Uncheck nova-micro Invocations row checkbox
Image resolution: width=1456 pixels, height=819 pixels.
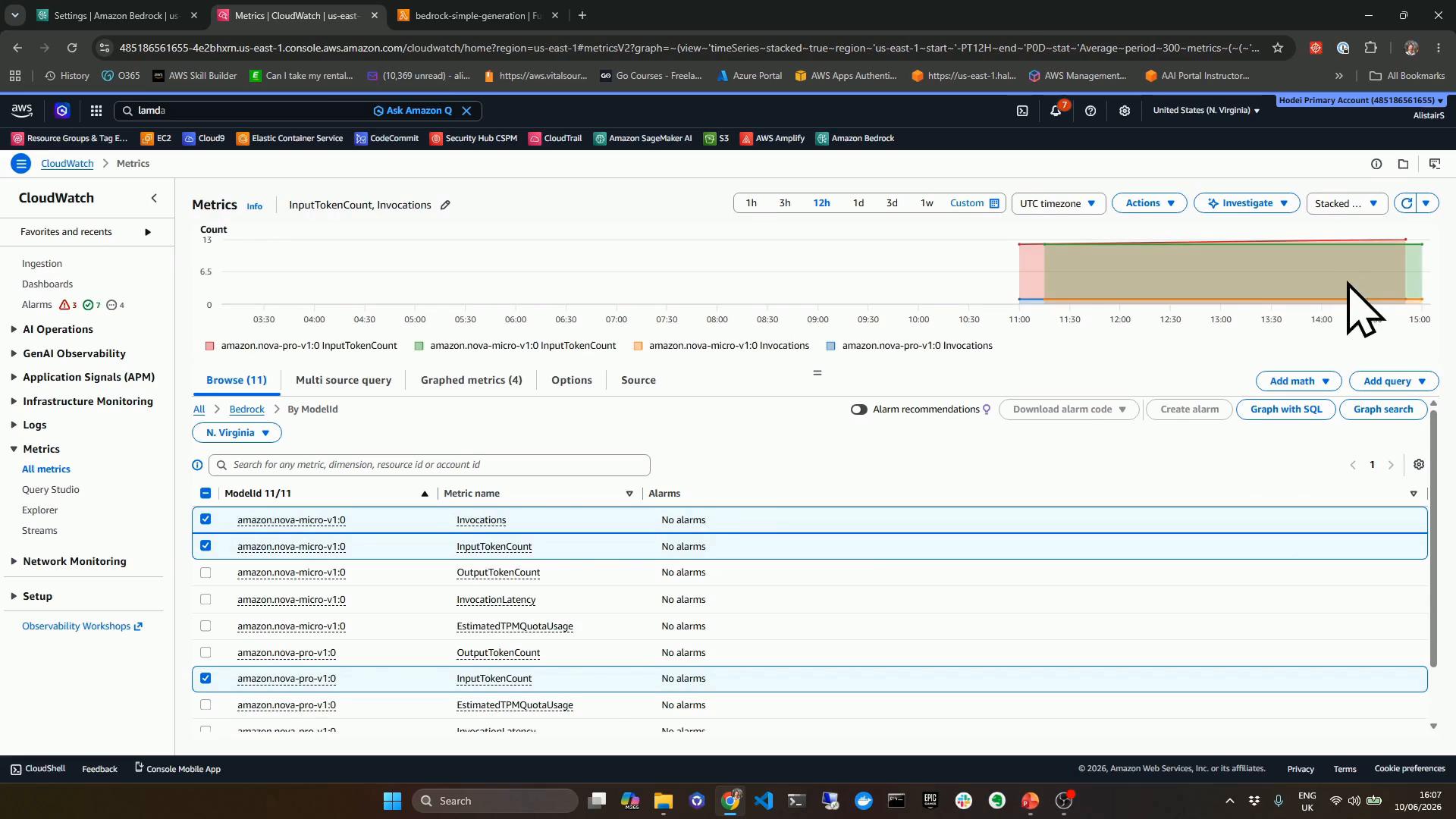click(206, 519)
